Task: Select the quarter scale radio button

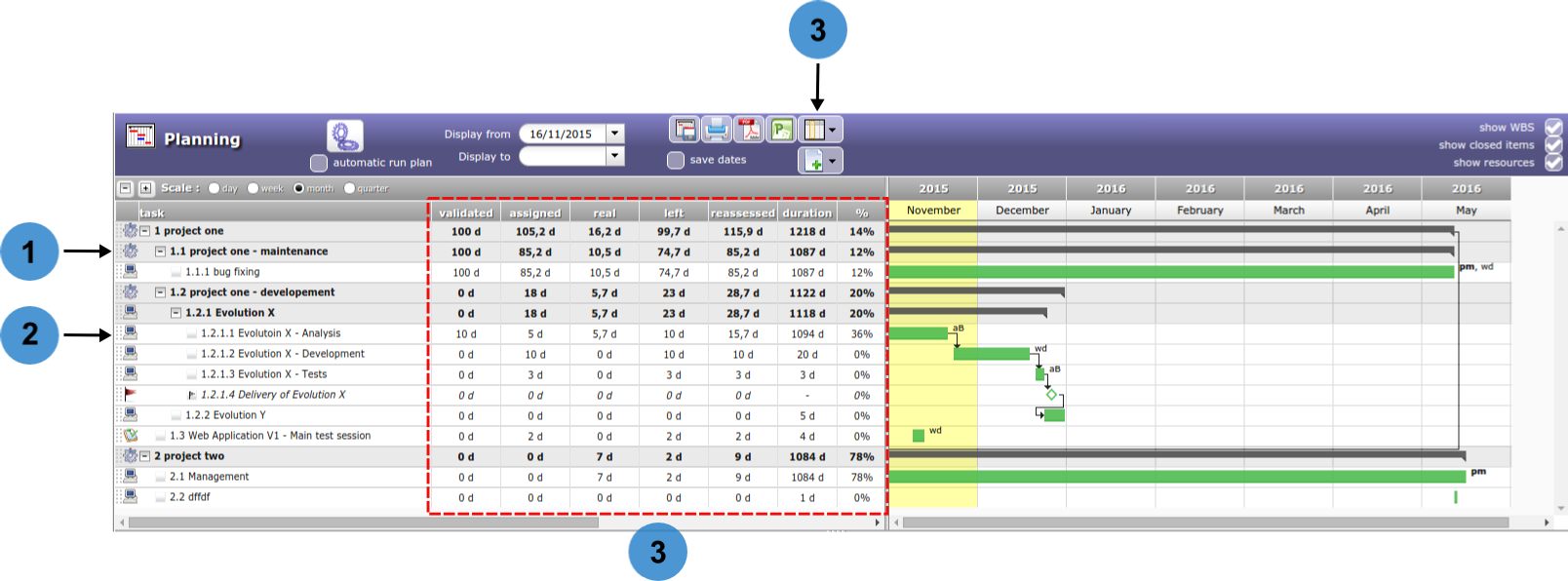Action: point(349,188)
